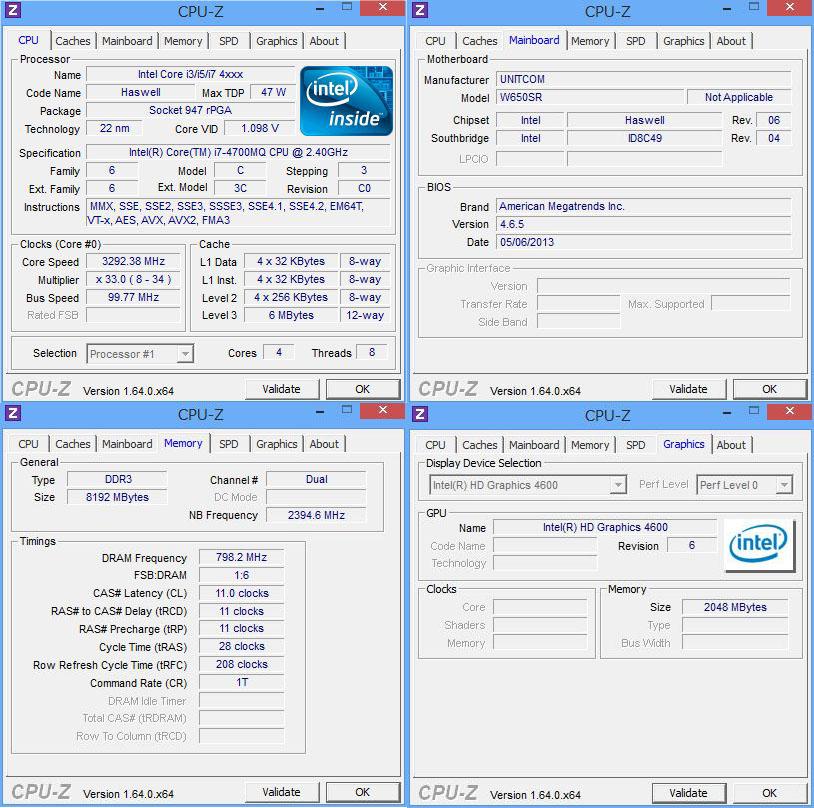Viewport: 814px width, 808px height.
Task: Open Graphics tab in CPU window
Action: coord(277,41)
